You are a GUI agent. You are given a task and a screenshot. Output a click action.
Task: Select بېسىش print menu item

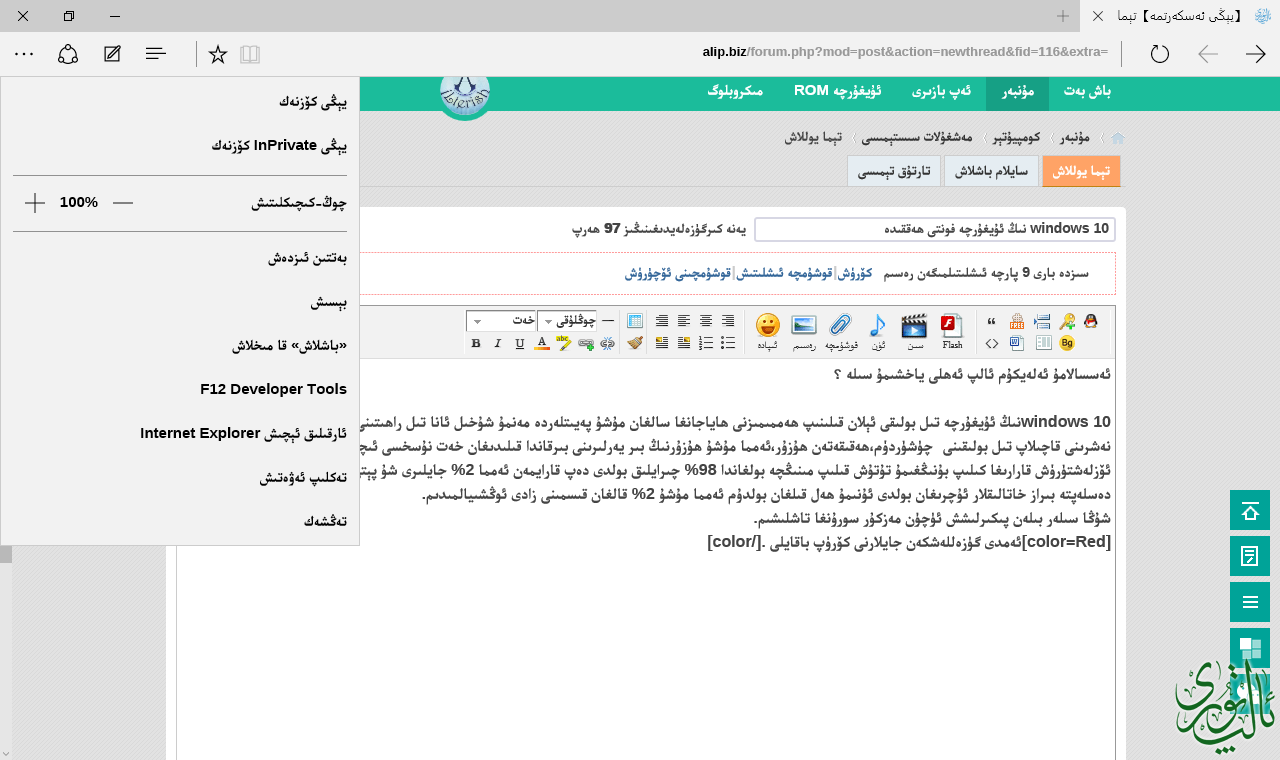click(180, 301)
